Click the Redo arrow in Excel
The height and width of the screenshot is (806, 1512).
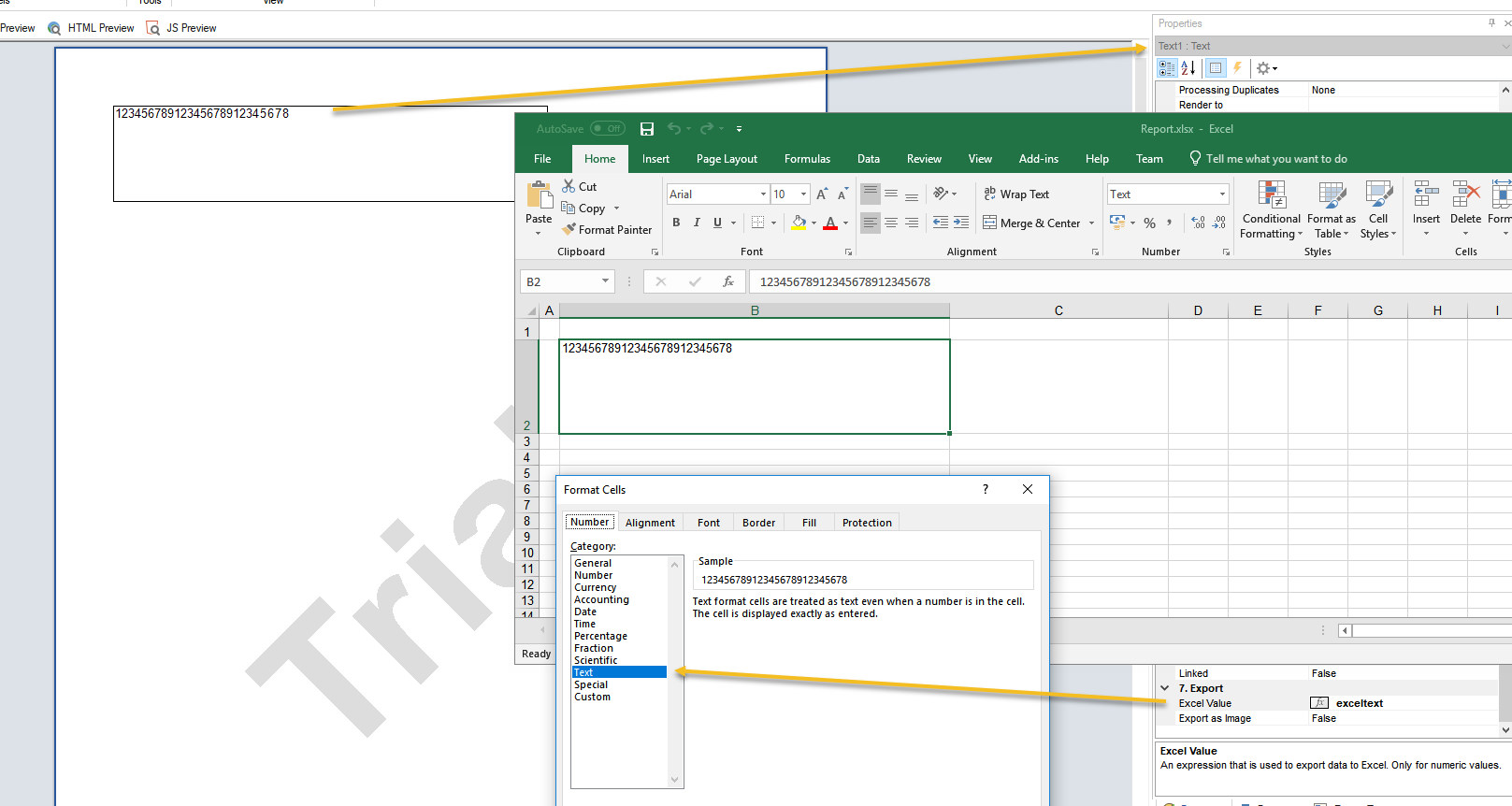(x=707, y=129)
